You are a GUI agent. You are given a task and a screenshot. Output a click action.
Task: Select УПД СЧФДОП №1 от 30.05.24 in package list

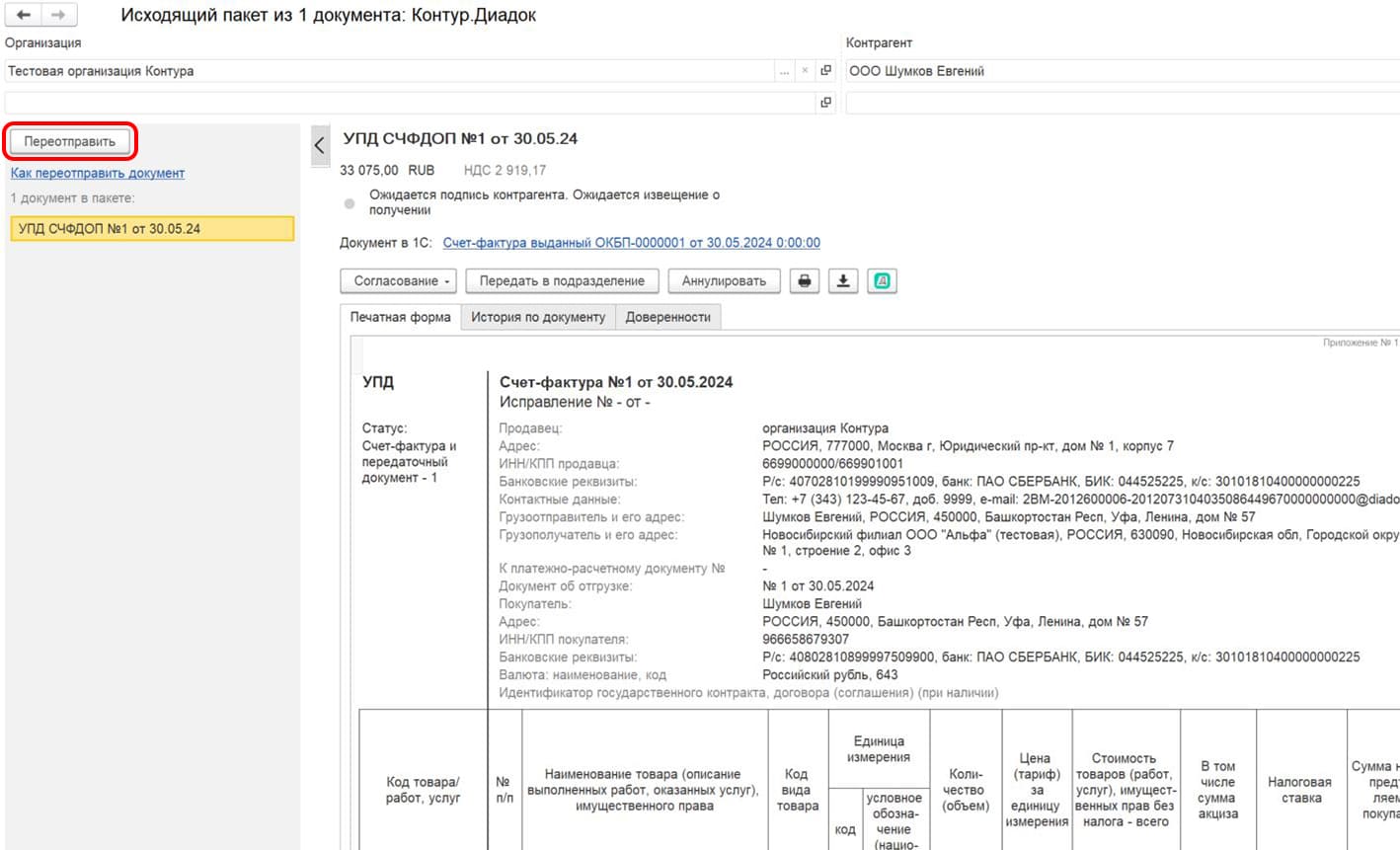click(x=152, y=228)
